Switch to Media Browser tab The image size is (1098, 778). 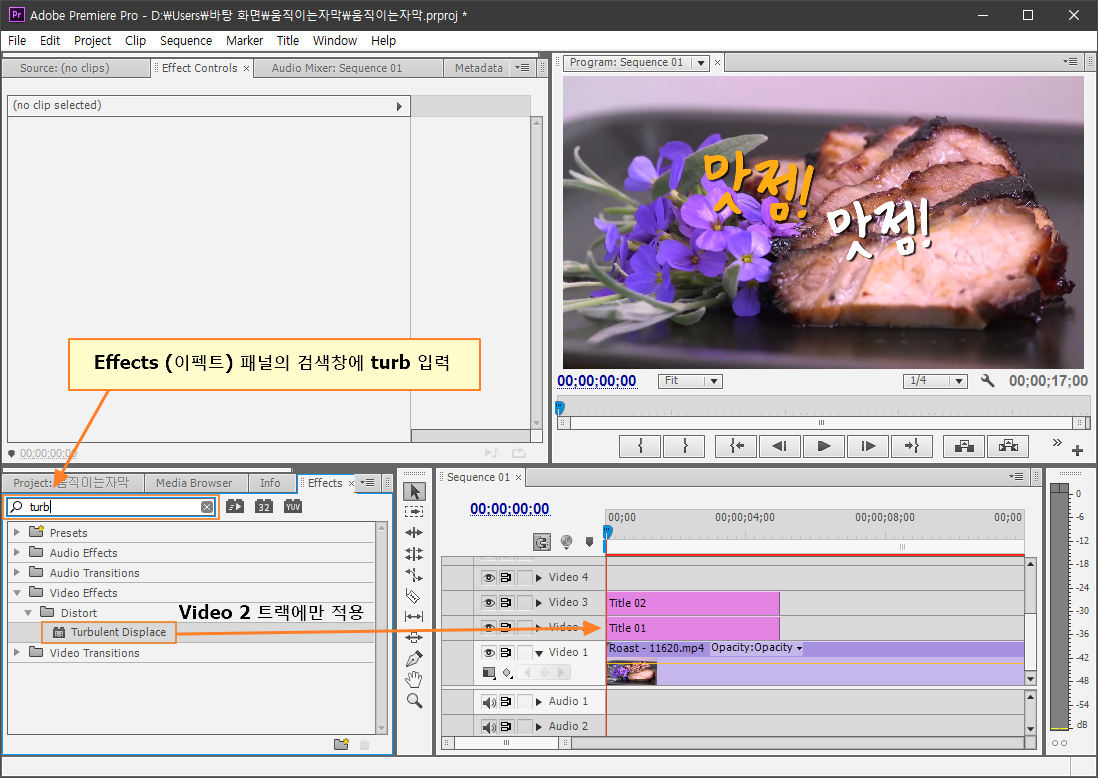click(194, 482)
